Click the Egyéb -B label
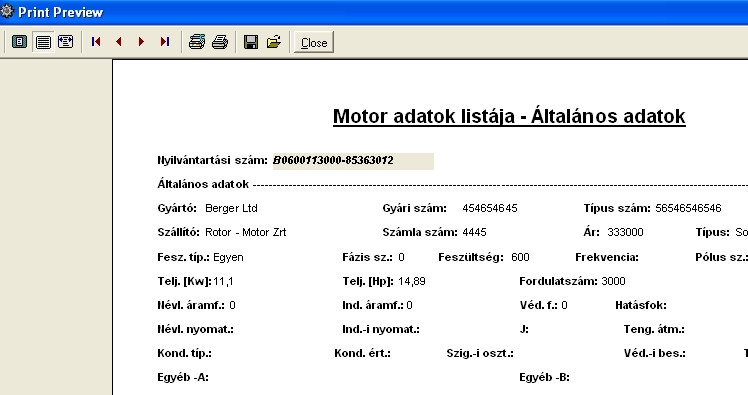 point(544,377)
